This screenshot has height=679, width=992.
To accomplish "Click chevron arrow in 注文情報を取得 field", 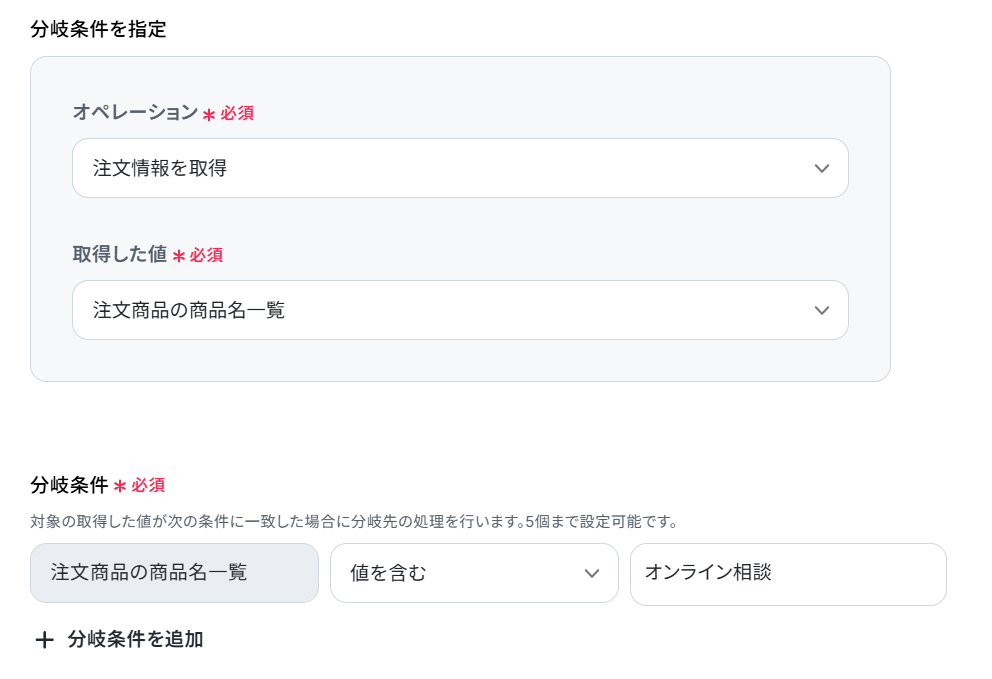I will point(821,168).
